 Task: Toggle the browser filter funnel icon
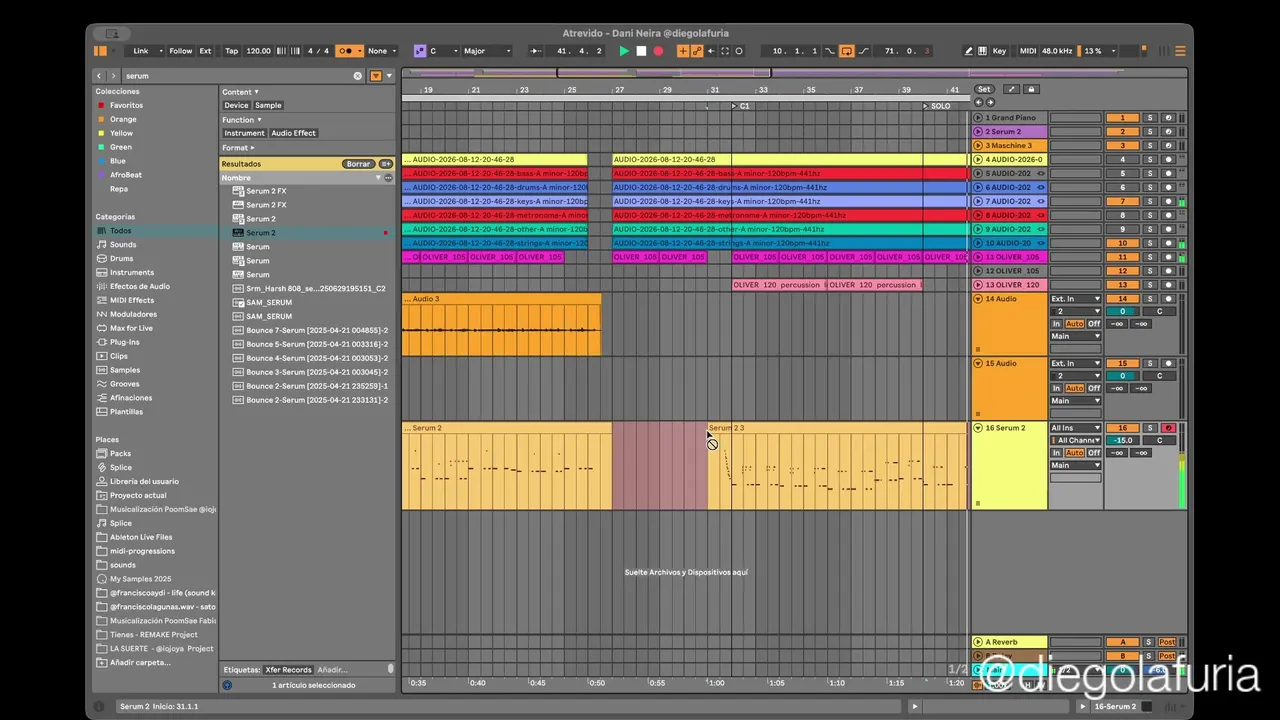pyautogui.click(x=376, y=76)
